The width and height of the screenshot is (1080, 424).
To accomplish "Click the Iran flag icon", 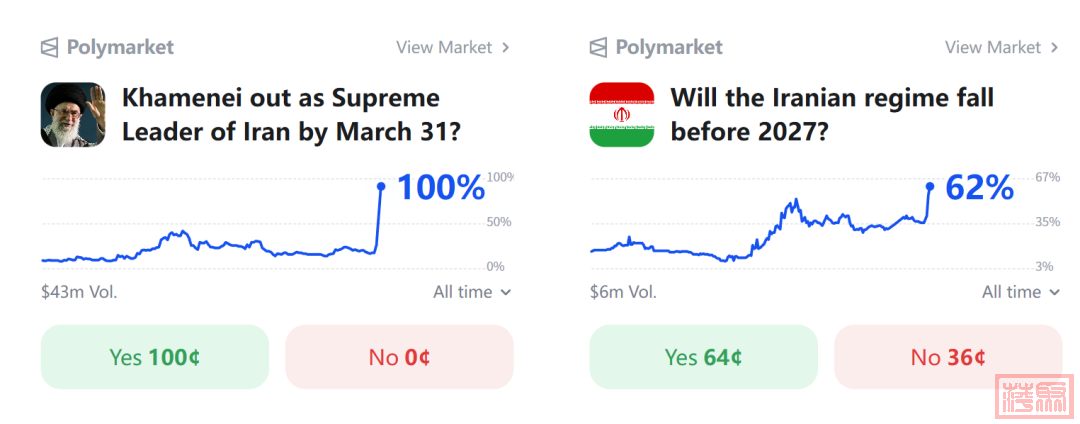I will (x=622, y=115).
